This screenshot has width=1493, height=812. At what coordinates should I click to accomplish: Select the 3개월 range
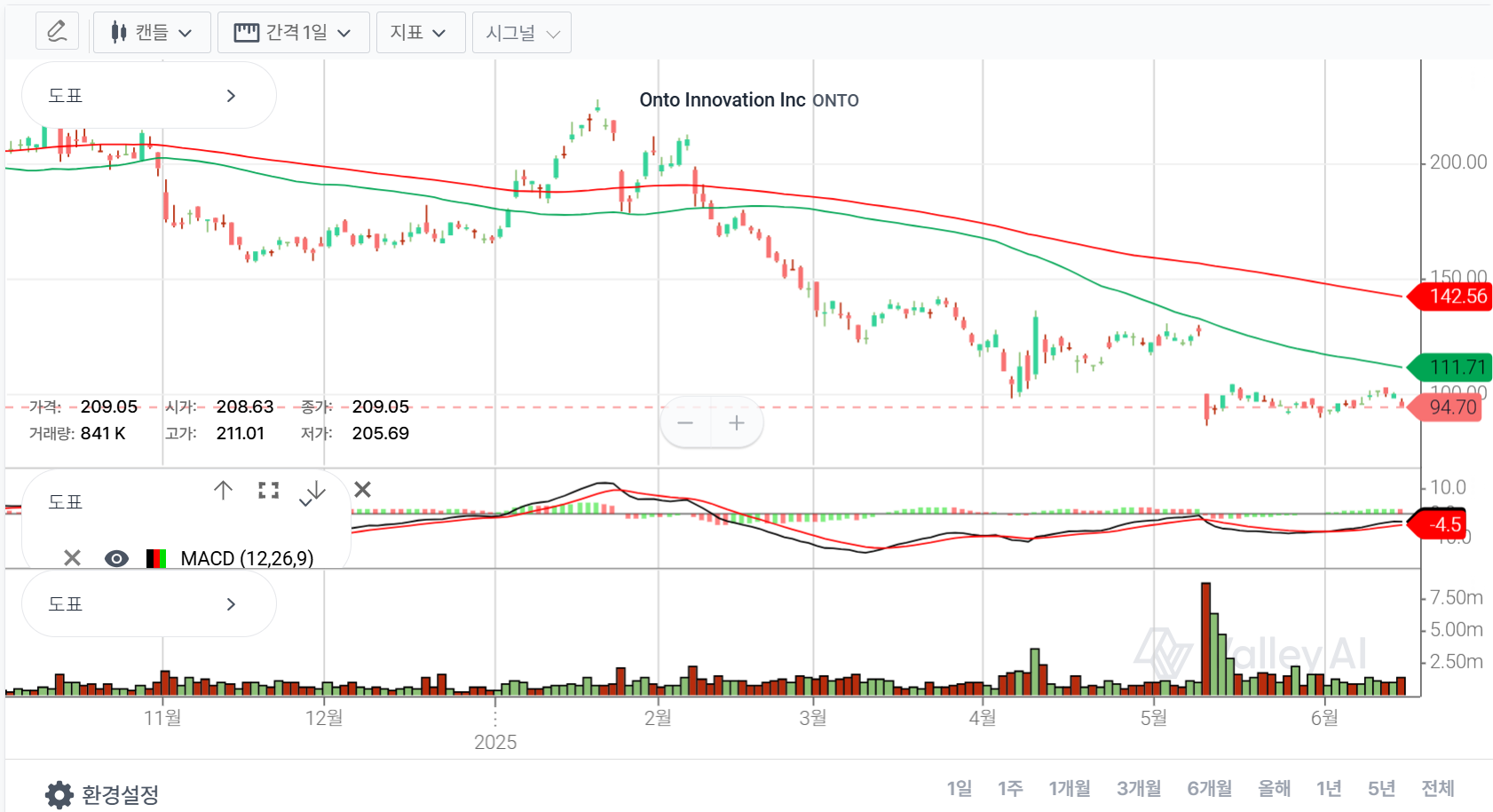[1139, 788]
